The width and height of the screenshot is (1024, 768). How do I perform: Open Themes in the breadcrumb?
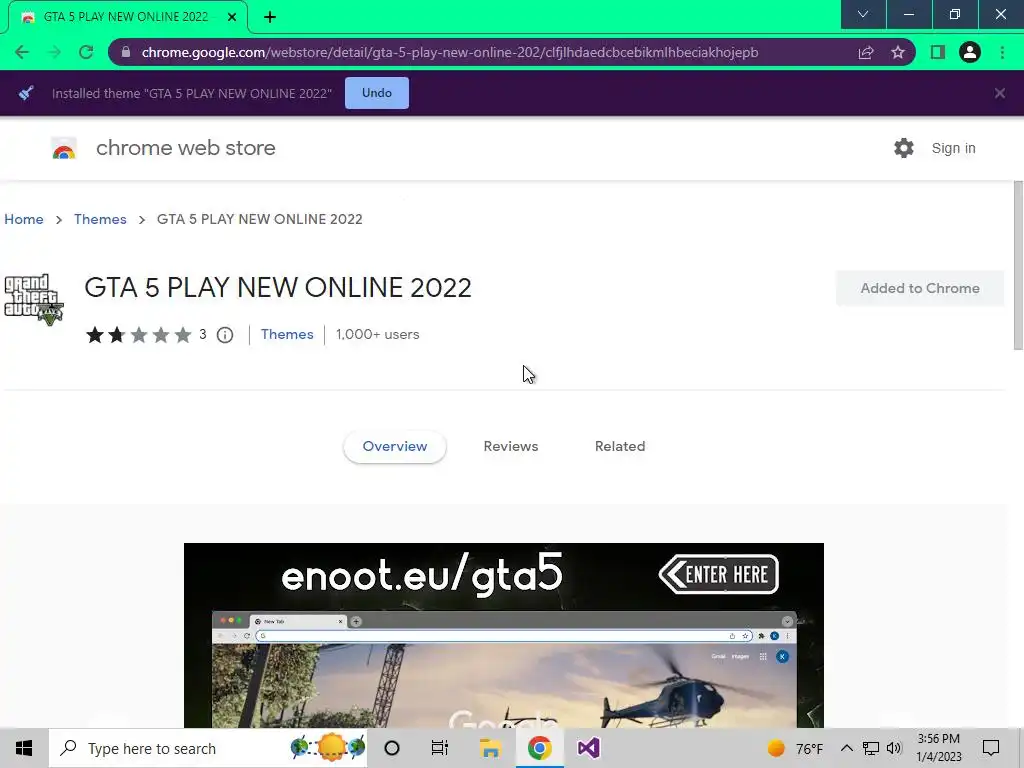[100, 219]
